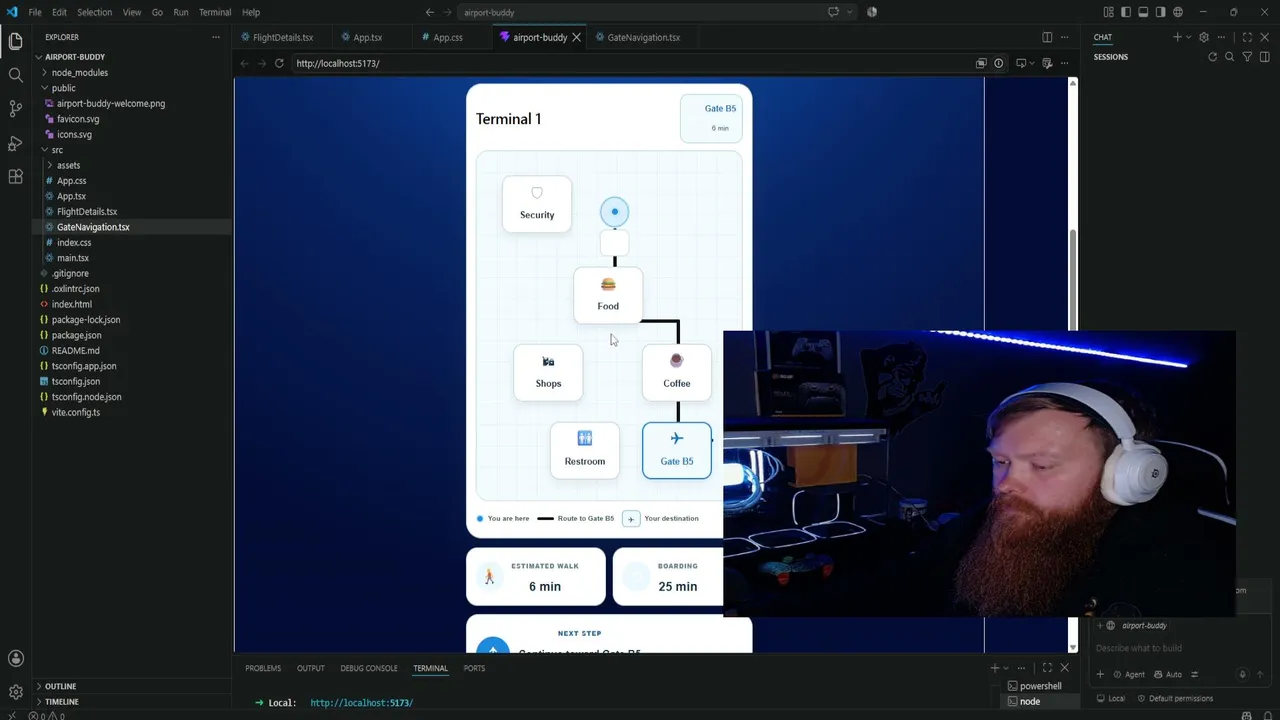Click the Coffee card on the map
Viewport: 1280px width, 720px height.
tap(677, 373)
